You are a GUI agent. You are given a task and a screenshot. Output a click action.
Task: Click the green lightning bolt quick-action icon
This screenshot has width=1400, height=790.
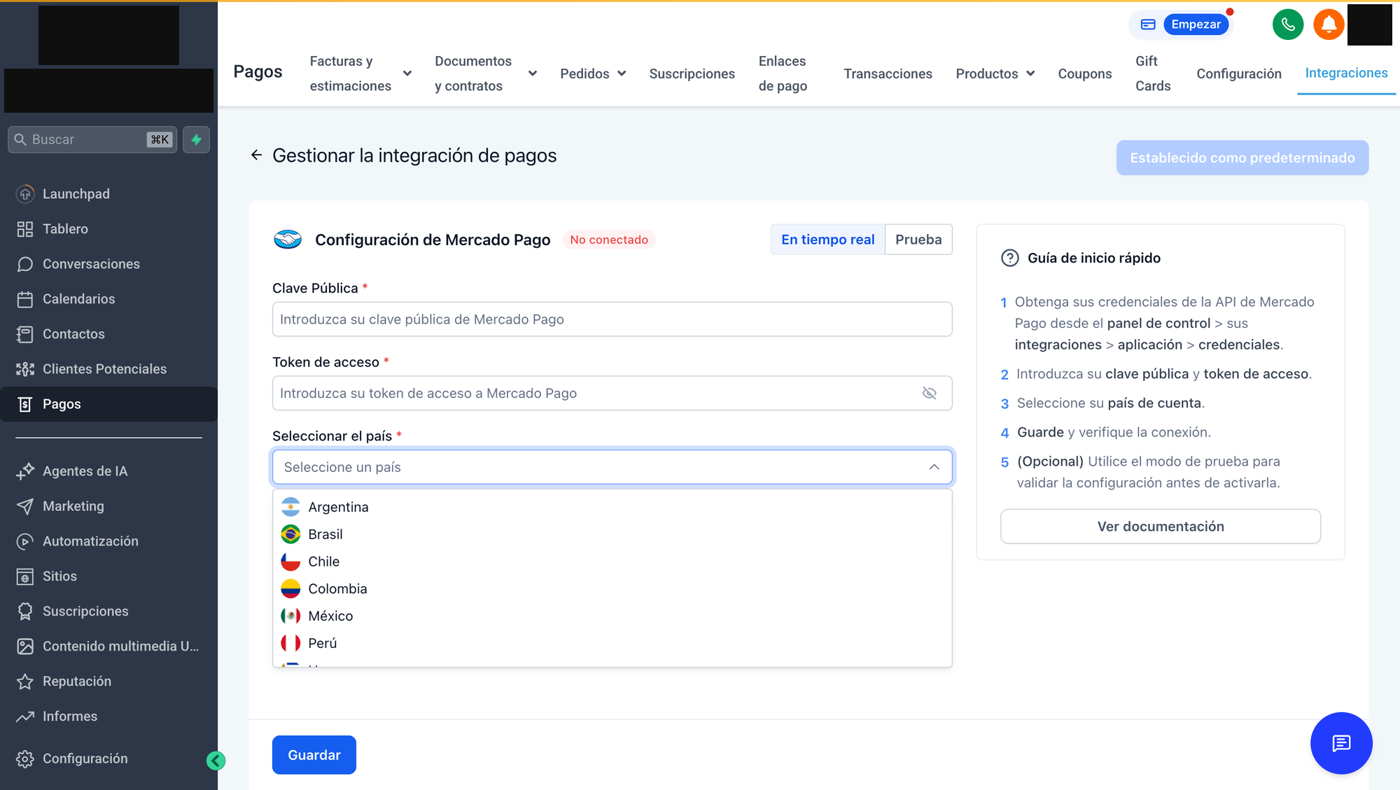coord(196,140)
